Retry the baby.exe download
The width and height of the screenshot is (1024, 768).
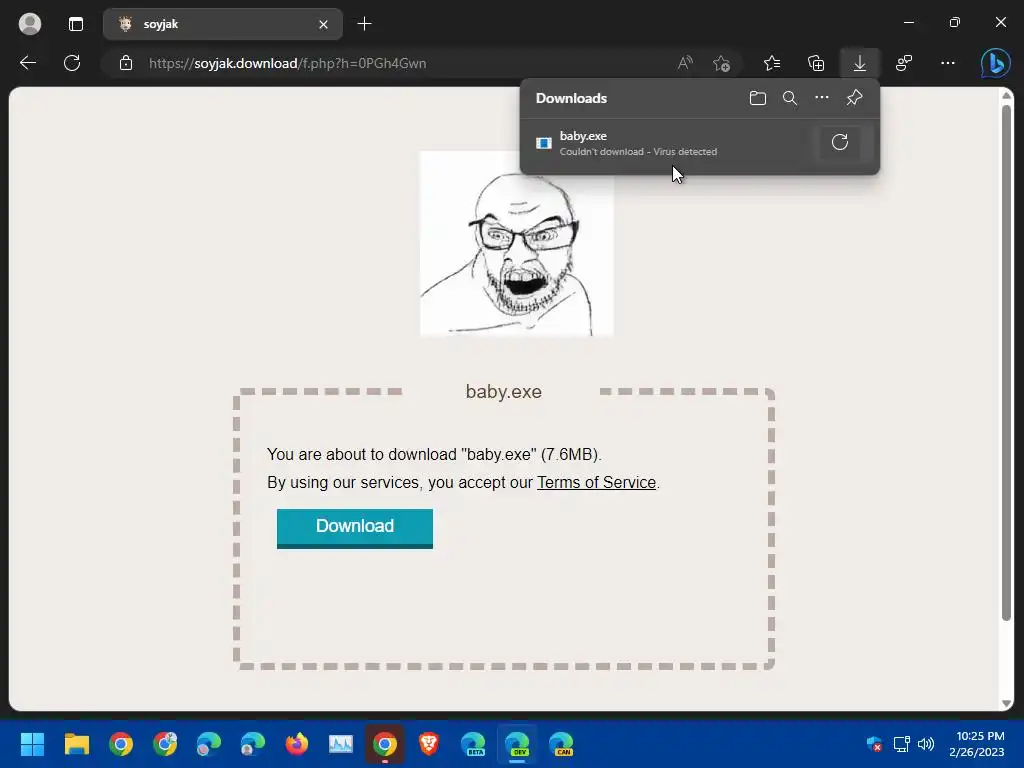point(840,142)
